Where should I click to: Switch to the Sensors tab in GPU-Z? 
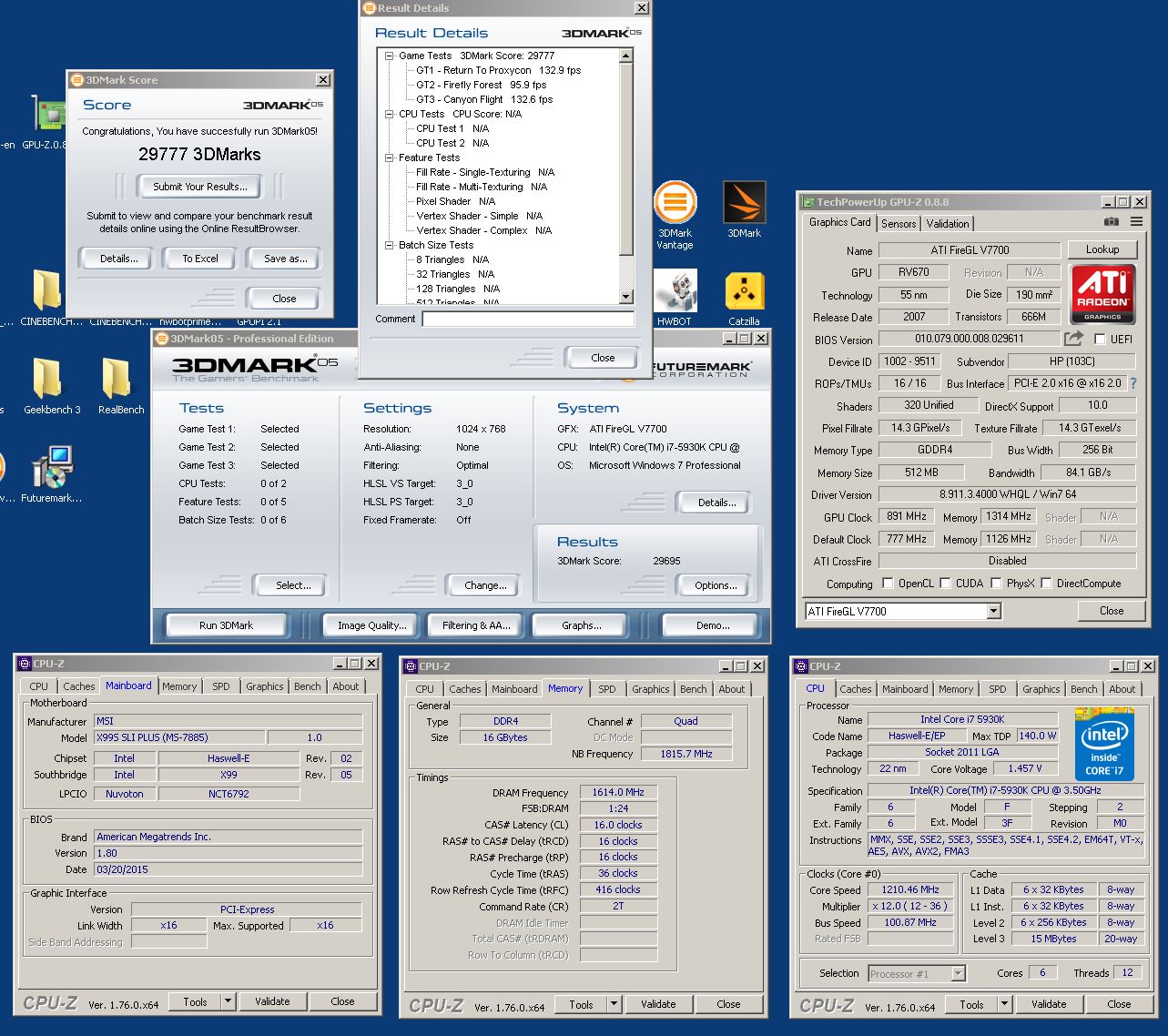[899, 224]
